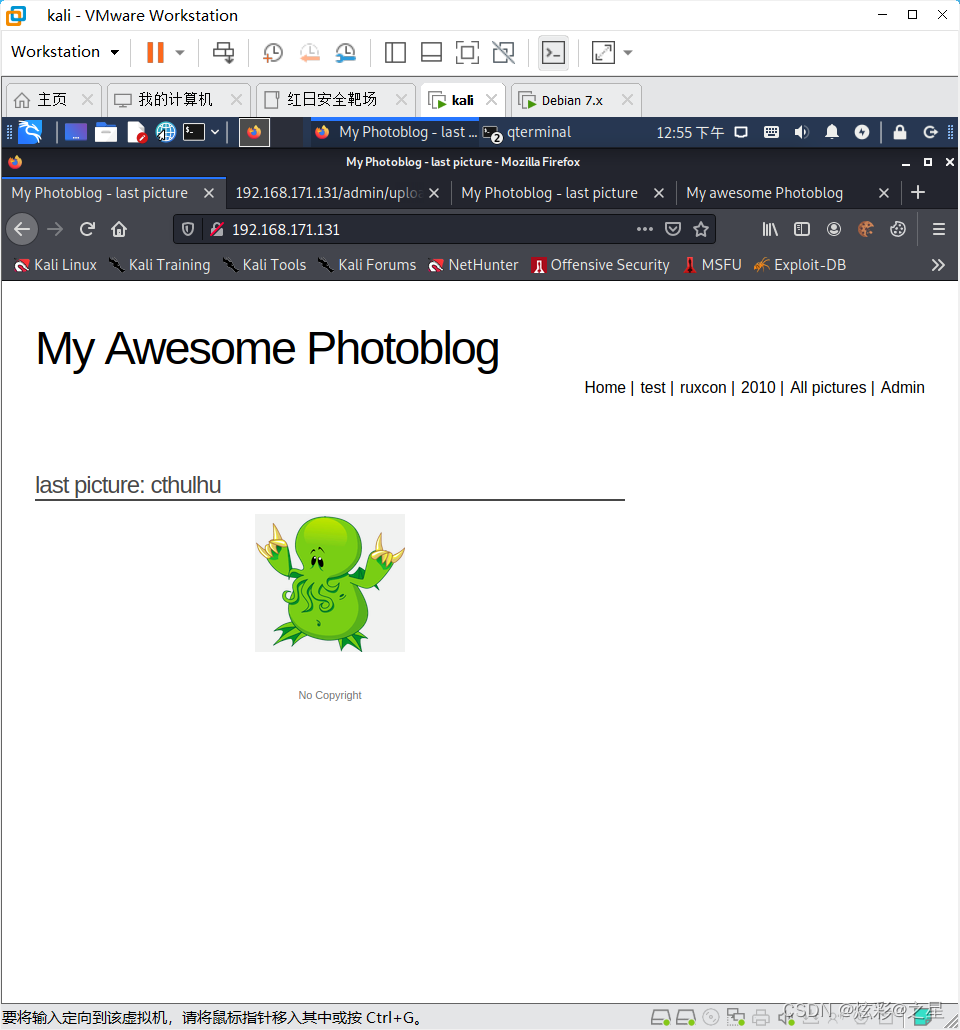The height and width of the screenshot is (1030, 960).
Task: Open the 2010 category link
Action: pos(758,388)
